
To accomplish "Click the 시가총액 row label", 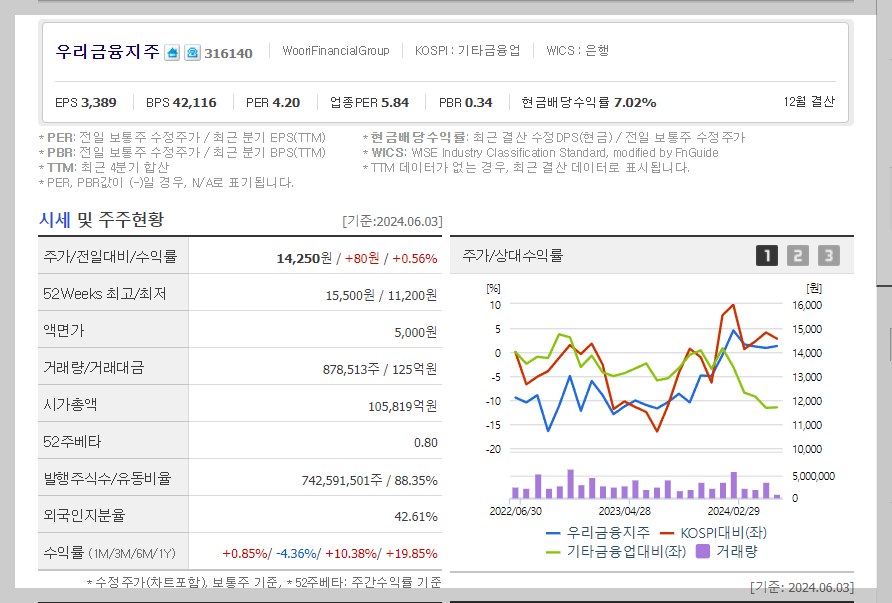I will (x=71, y=404).
